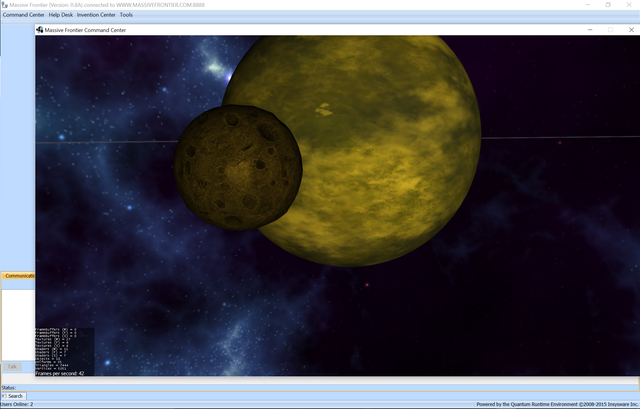The image size is (640, 409).
Task: Open the Invention Center menu
Action: pyautogui.click(x=96, y=15)
